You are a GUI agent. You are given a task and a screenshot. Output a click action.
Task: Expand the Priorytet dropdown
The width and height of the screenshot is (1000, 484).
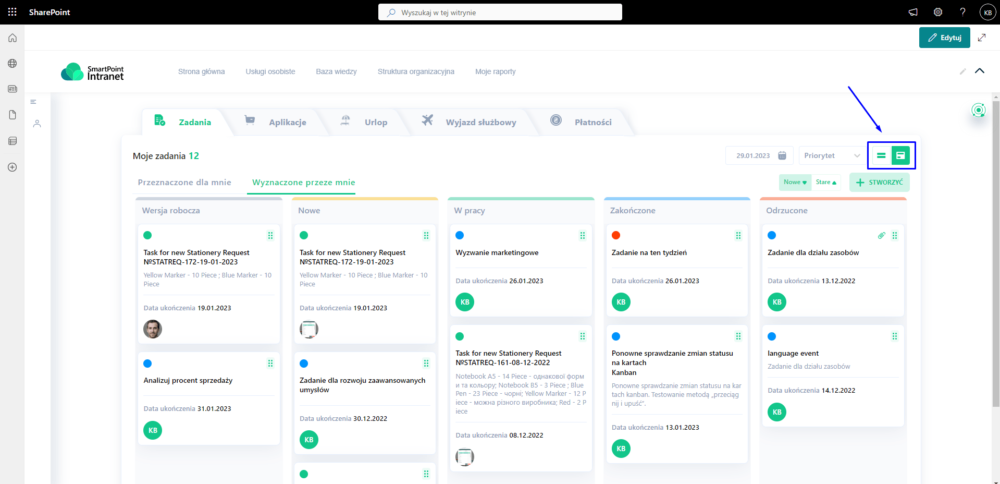[832, 156]
